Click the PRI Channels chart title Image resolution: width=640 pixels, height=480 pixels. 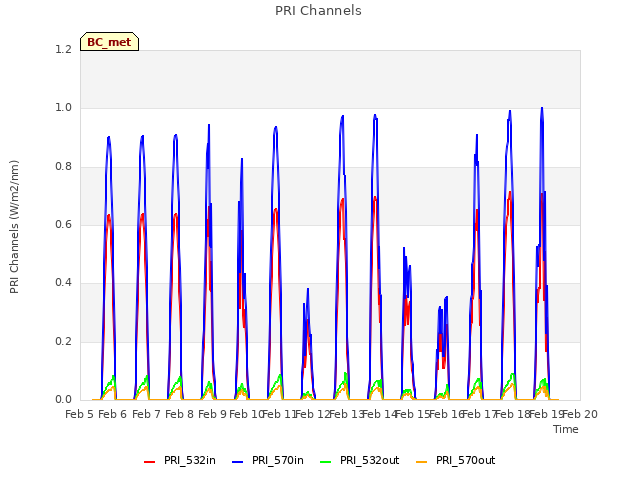click(x=318, y=11)
